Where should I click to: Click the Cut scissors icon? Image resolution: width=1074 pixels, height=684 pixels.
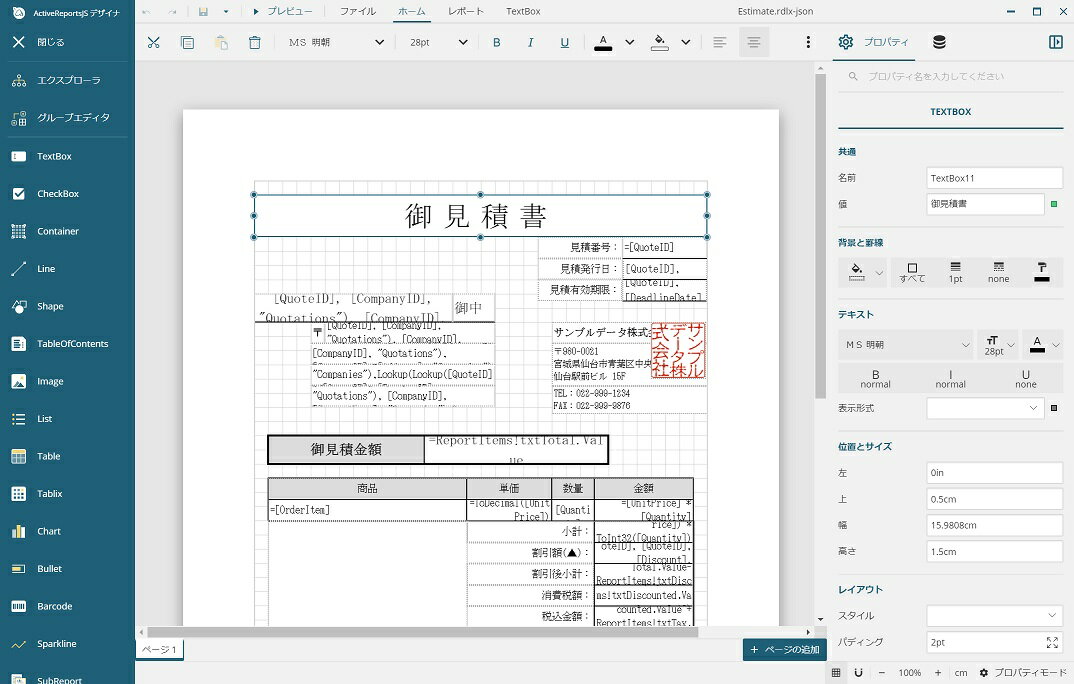tap(153, 42)
